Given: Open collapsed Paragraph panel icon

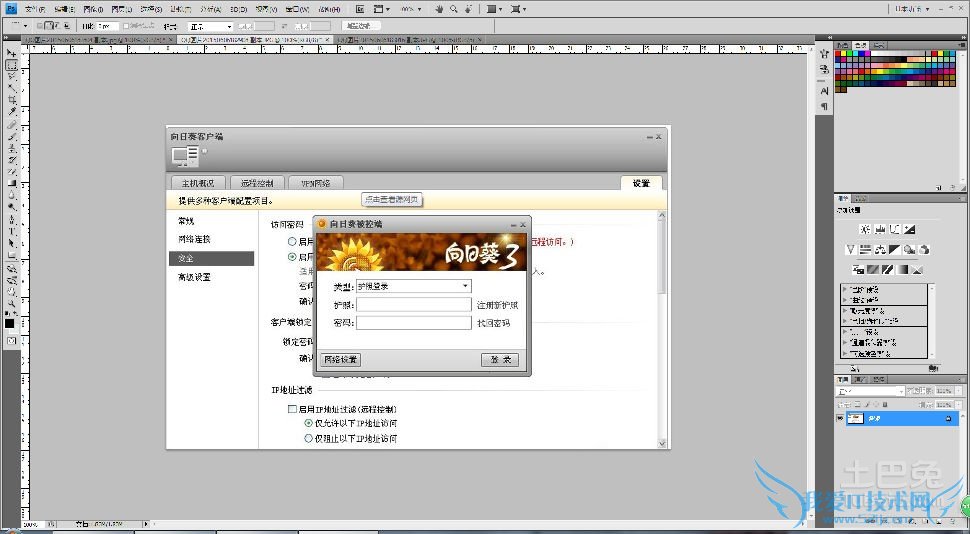Looking at the screenshot, I should click(825, 106).
